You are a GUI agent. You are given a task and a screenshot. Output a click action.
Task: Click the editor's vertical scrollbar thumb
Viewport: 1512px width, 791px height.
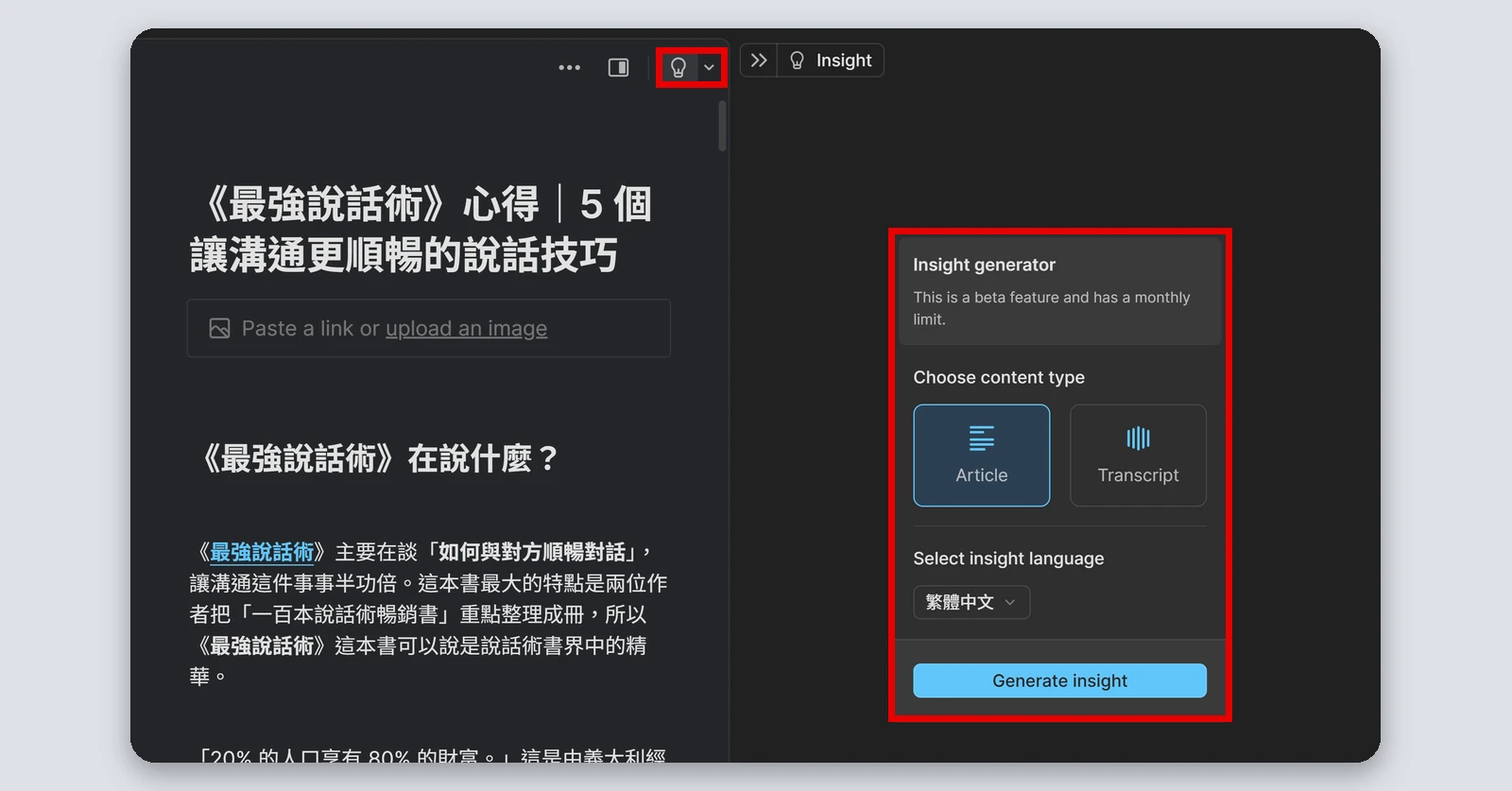pyautogui.click(x=722, y=126)
